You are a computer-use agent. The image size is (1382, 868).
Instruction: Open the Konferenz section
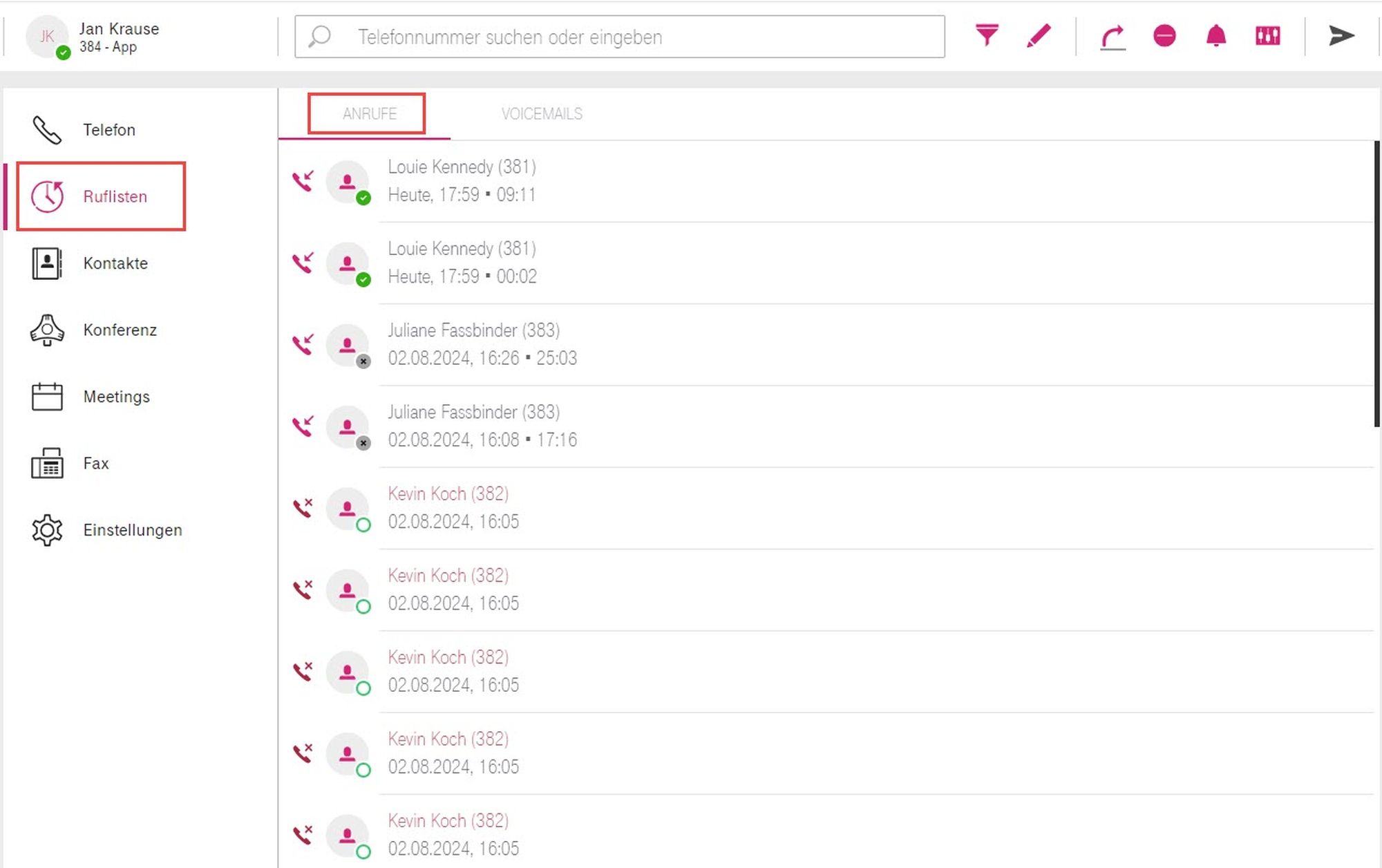pyautogui.click(x=120, y=330)
